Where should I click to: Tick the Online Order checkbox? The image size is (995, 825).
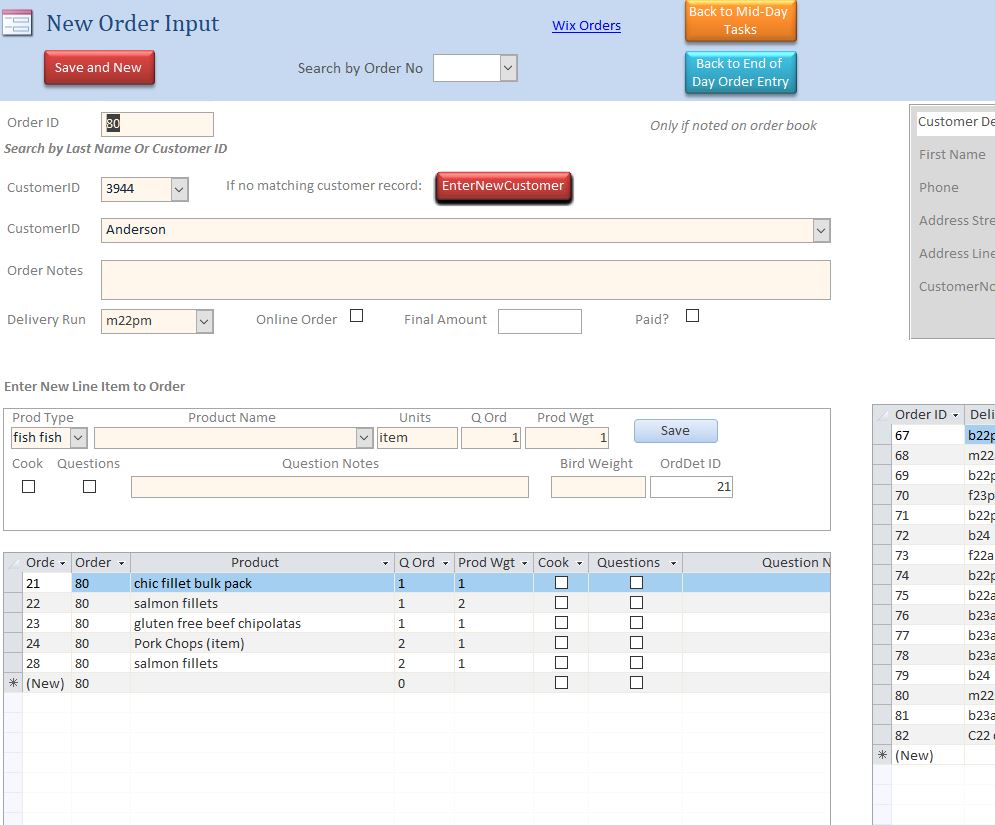356,316
